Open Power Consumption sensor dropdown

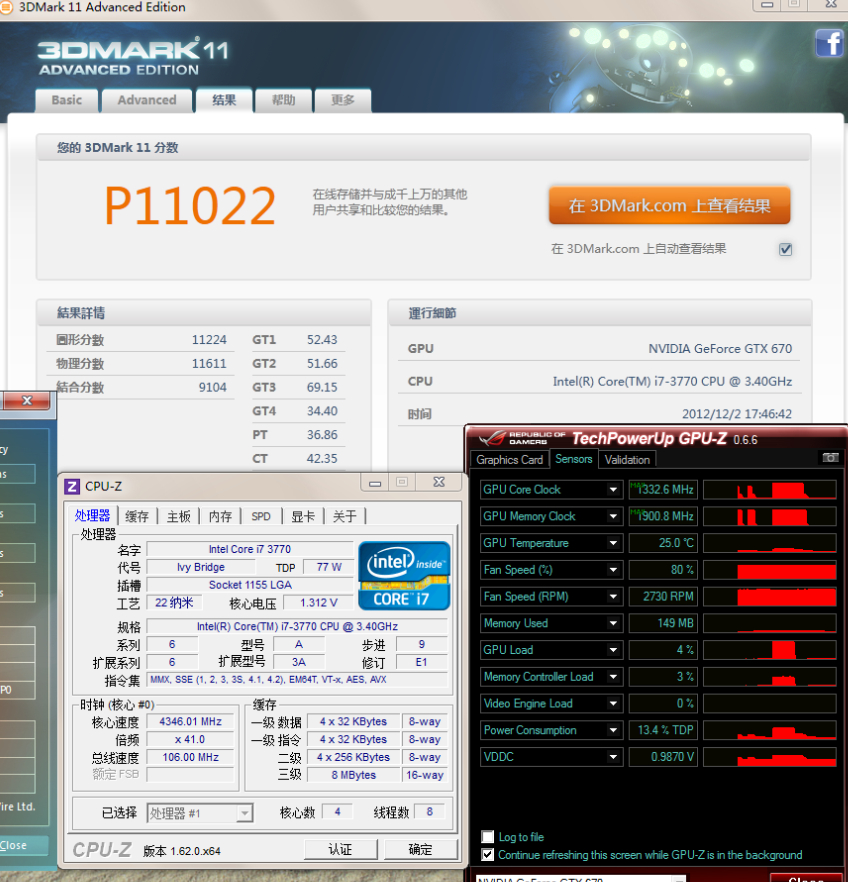614,730
